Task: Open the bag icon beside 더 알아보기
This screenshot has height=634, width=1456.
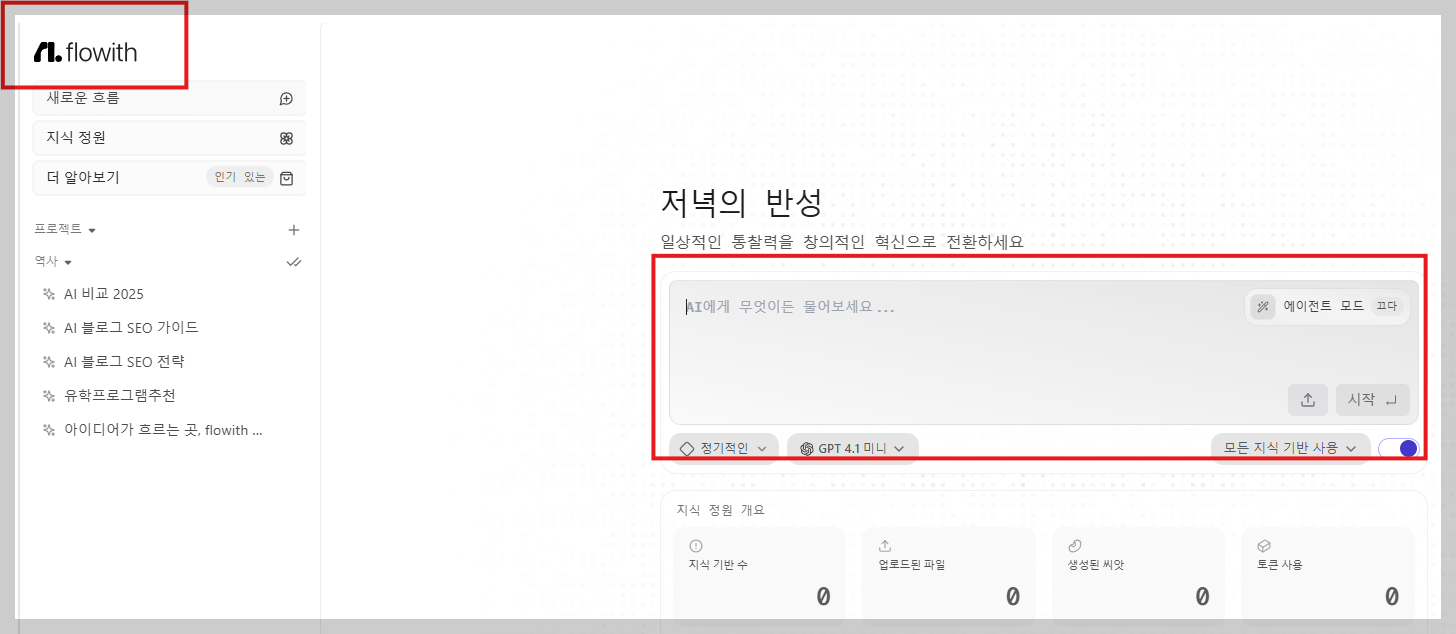Action: [x=286, y=177]
